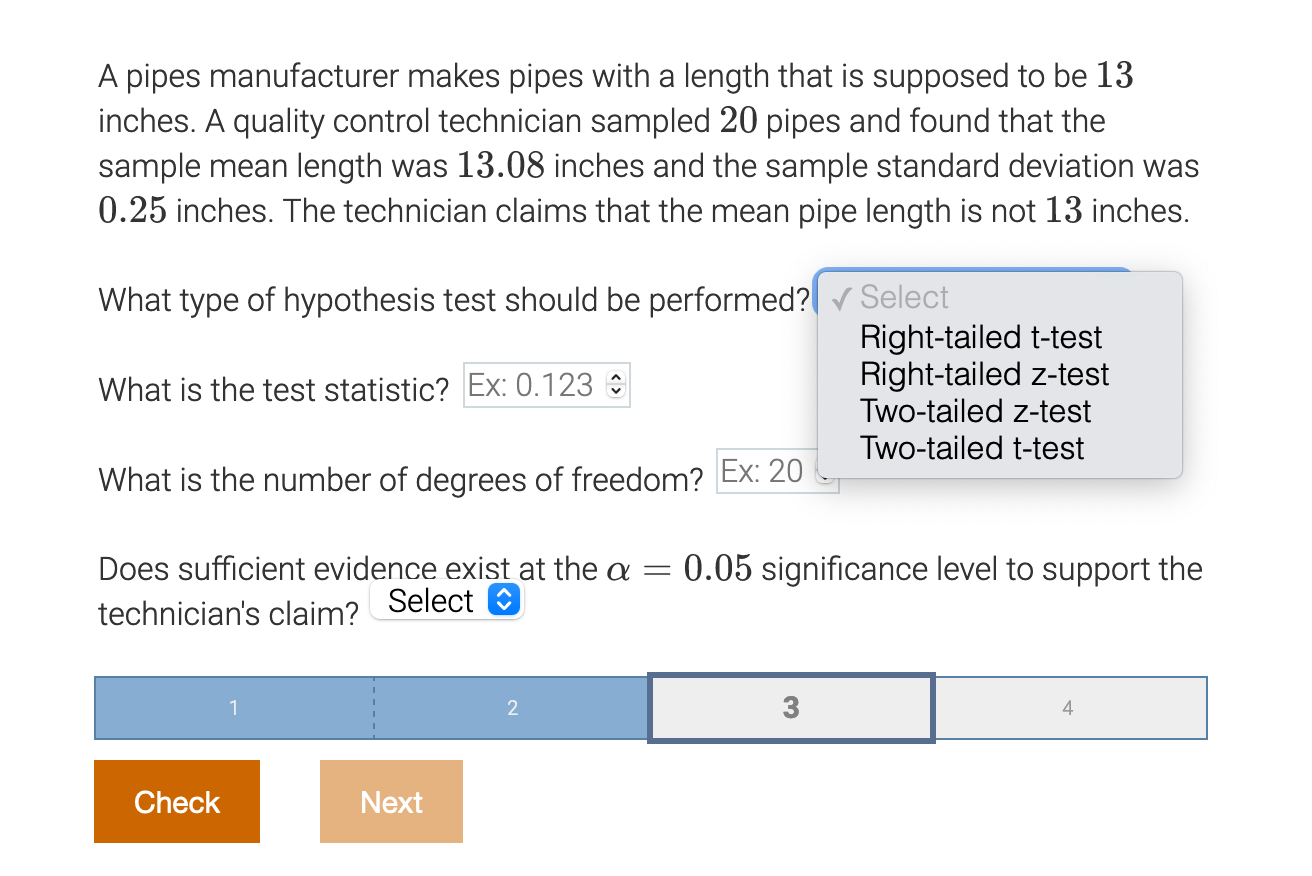The width and height of the screenshot is (1312, 876).
Task: Click highlighted step 3 in the progress bar
Action: 791,708
